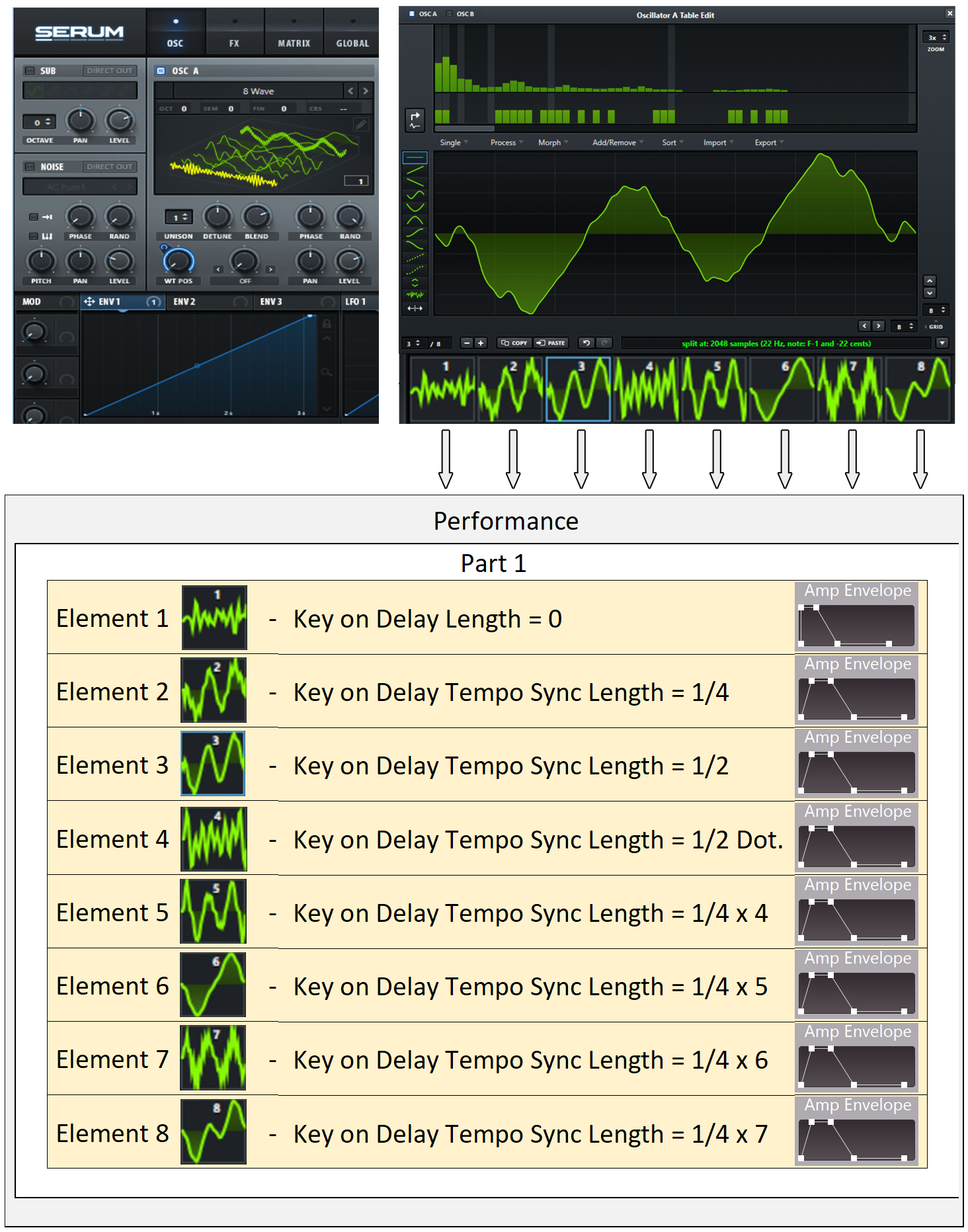The width and height of the screenshot is (968, 1232).
Task: Click the ENV 1 drag crosshair icon
Action: 89,302
